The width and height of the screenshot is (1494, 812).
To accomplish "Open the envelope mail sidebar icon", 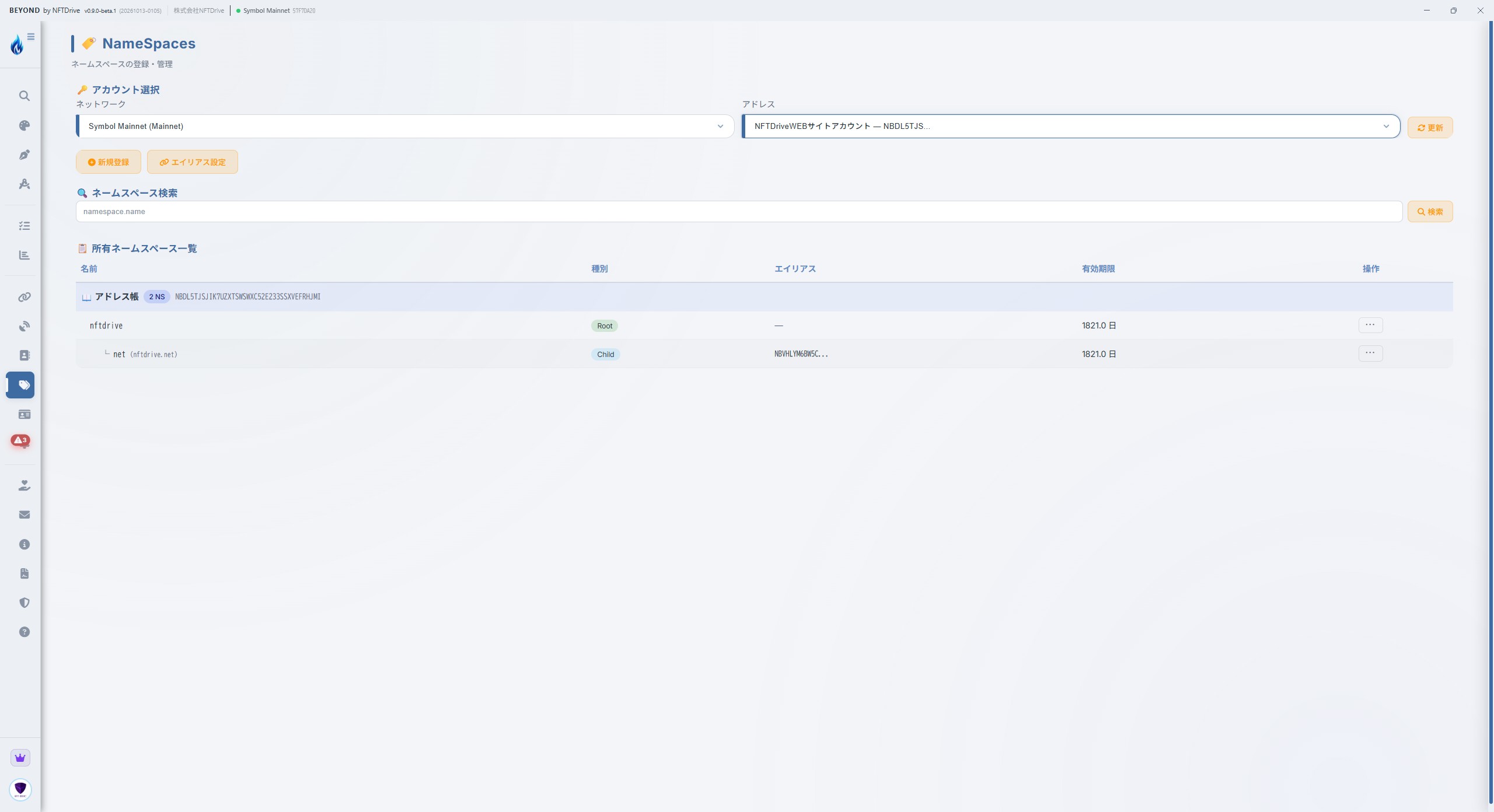I will (x=24, y=514).
